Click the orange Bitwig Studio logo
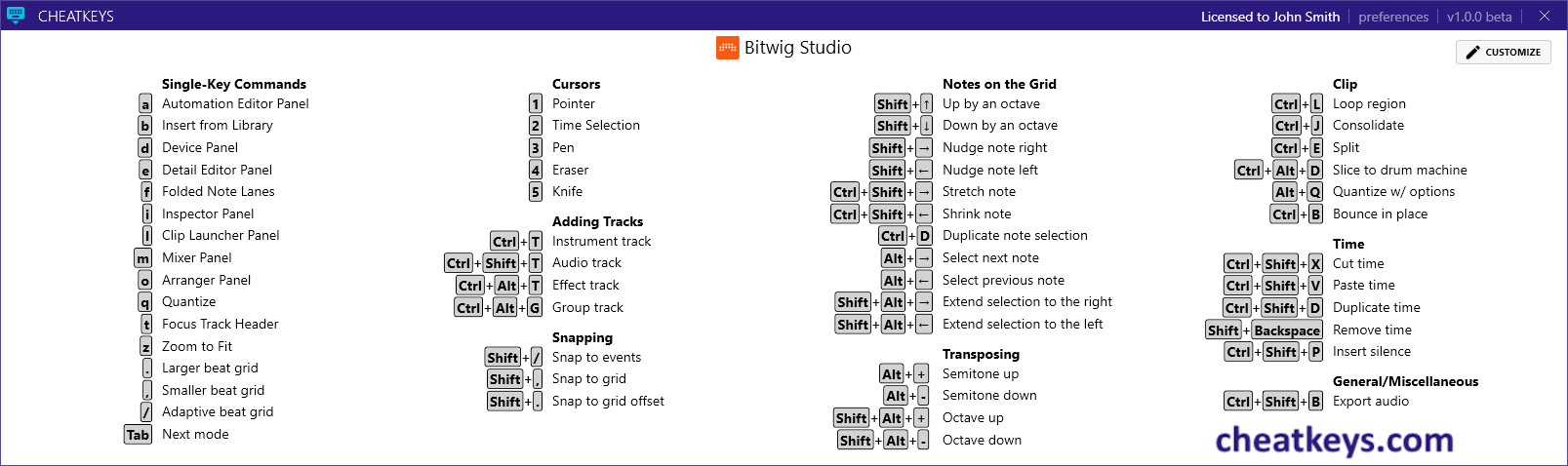 pos(728,48)
